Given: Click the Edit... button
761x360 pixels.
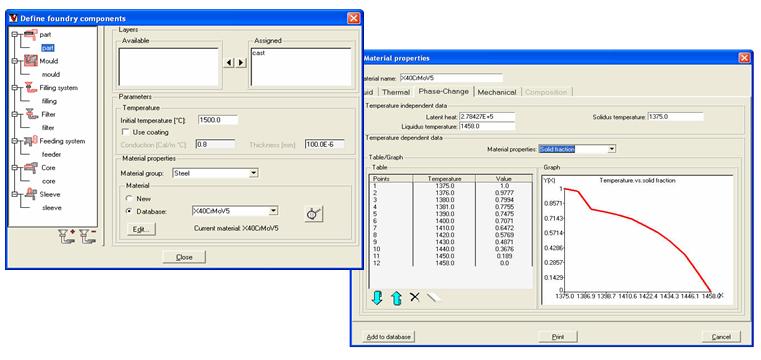Looking at the screenshot, I should pos(141,229).
